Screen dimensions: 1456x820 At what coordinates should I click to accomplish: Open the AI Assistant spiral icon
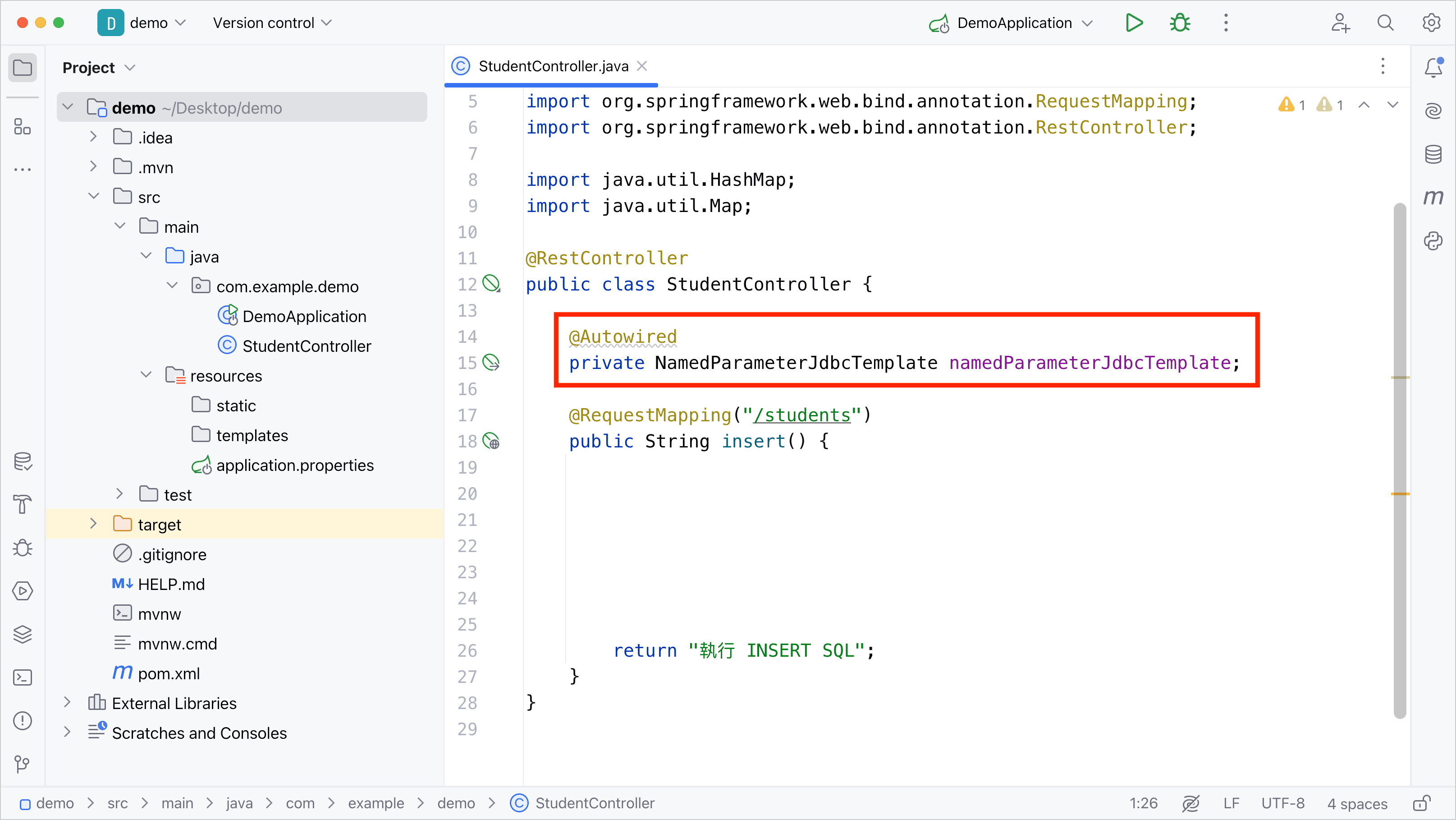pos(1433,111)
